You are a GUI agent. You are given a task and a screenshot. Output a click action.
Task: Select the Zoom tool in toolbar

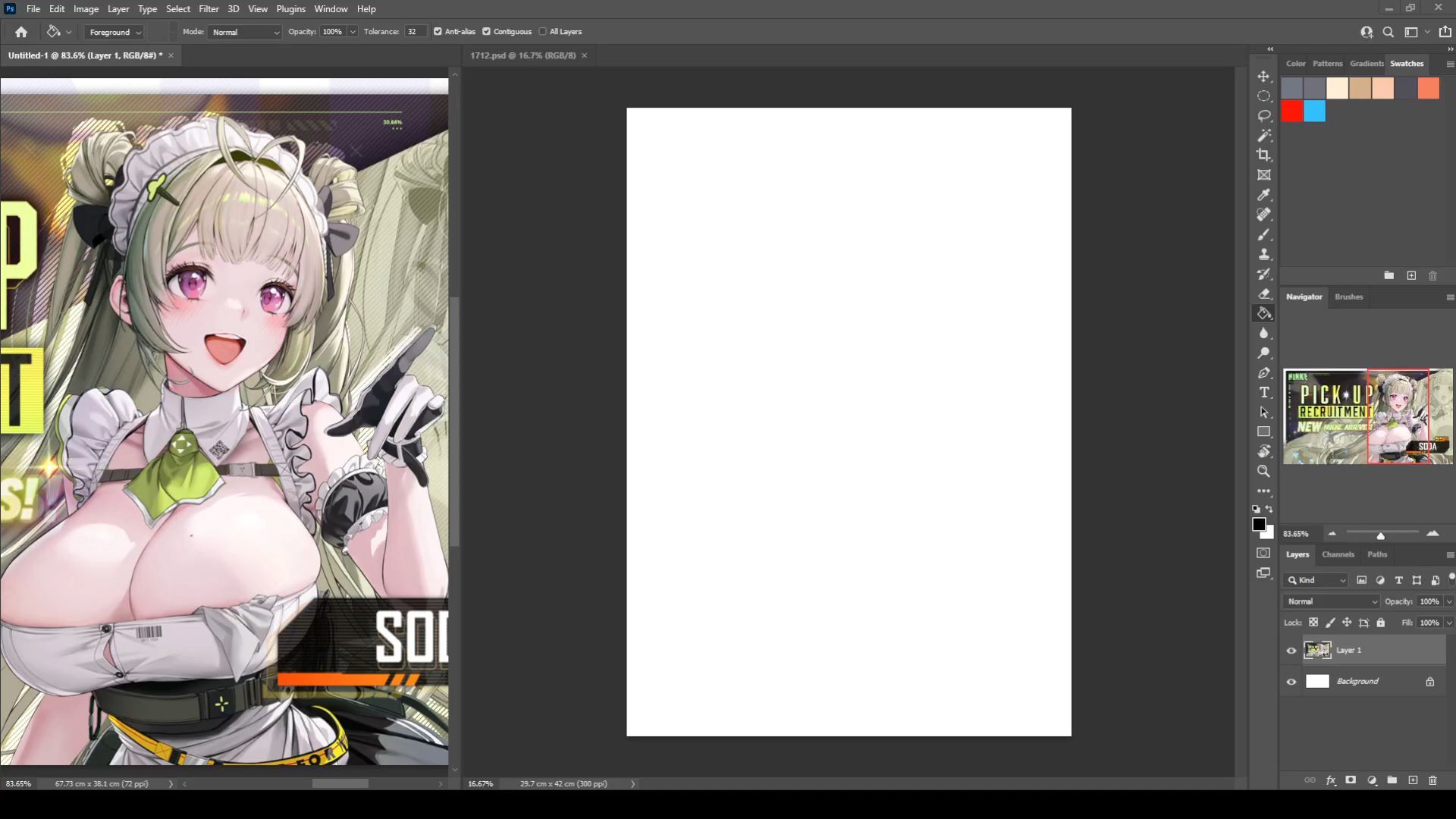point(1263,471)
